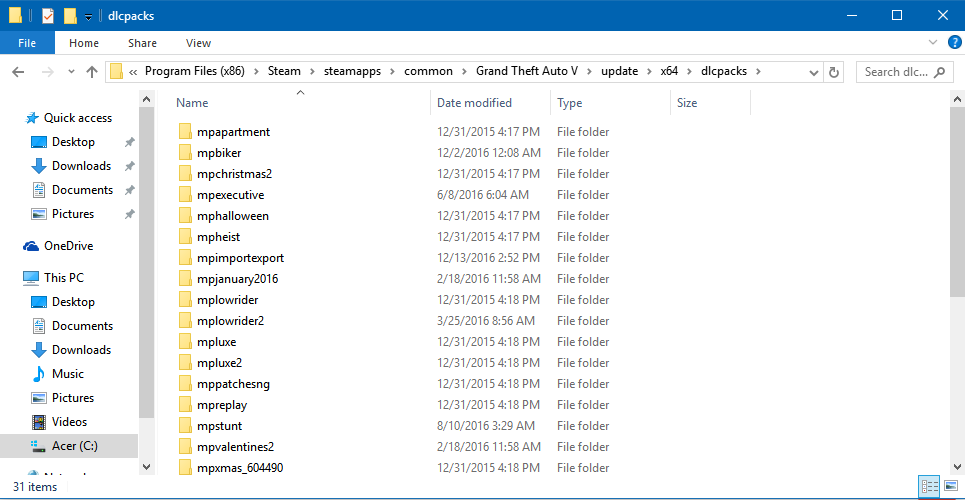Click the search magnifier icon
This screenshot has width=965, height=500.
(939, 72)
